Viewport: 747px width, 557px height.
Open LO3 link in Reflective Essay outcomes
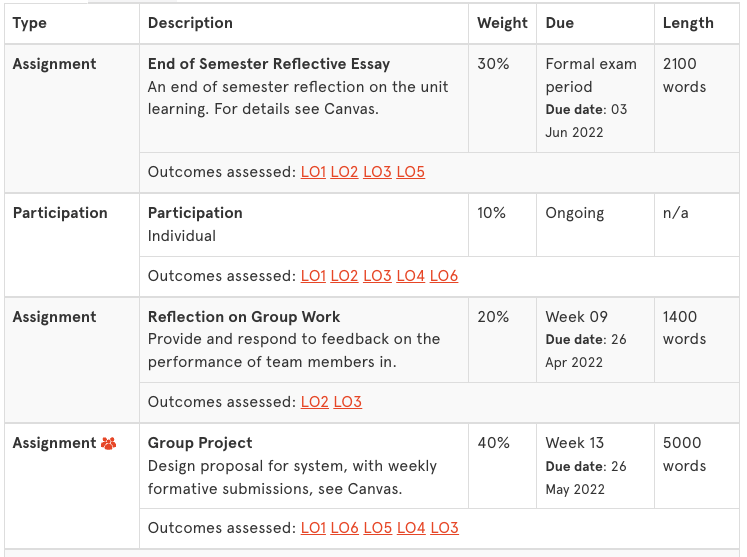pos(377,172)
